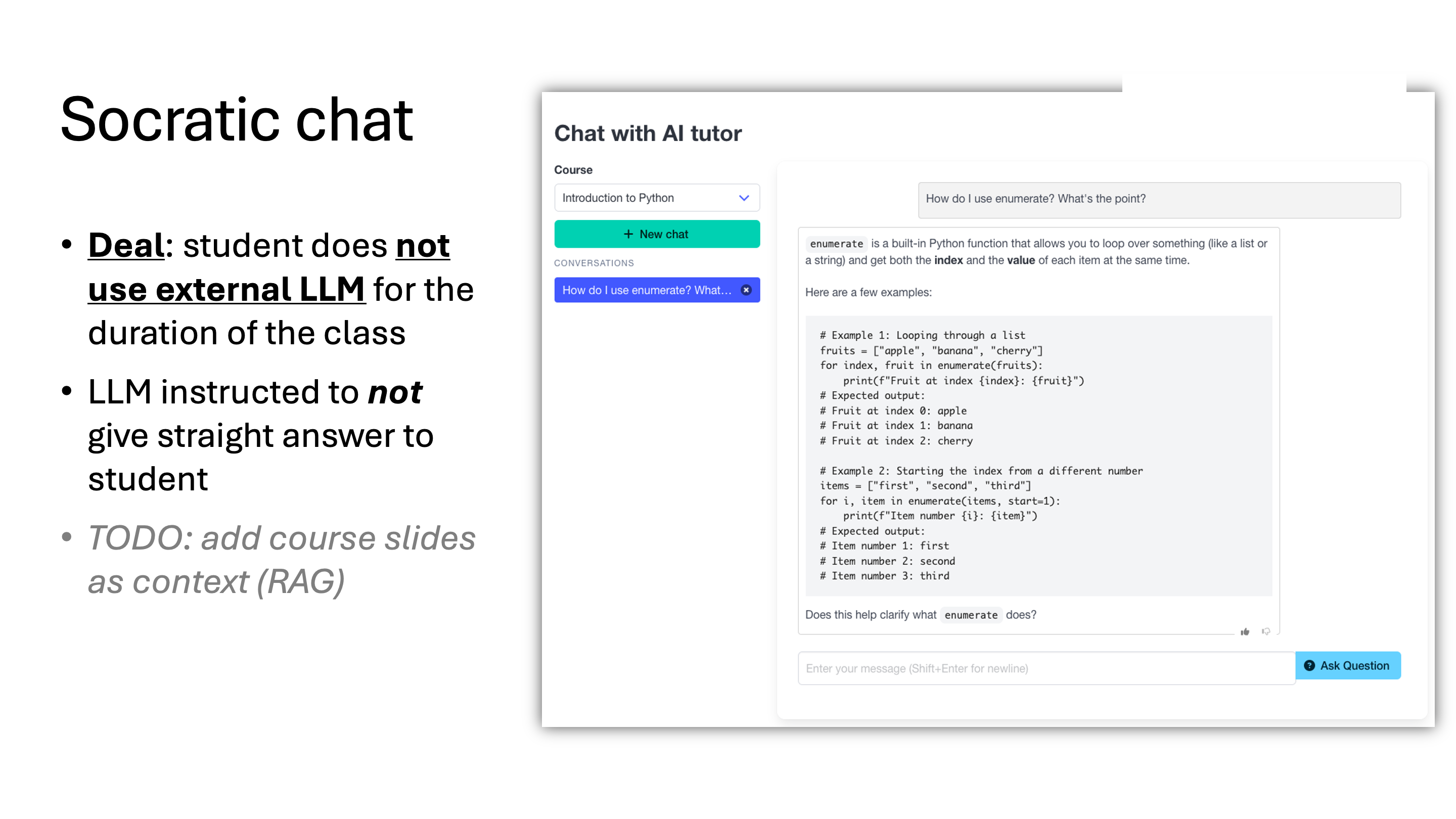Delete the enumerate conversation with X icon
The width and height of the screenshot is (1456, 819).
[x=746, y=290]
